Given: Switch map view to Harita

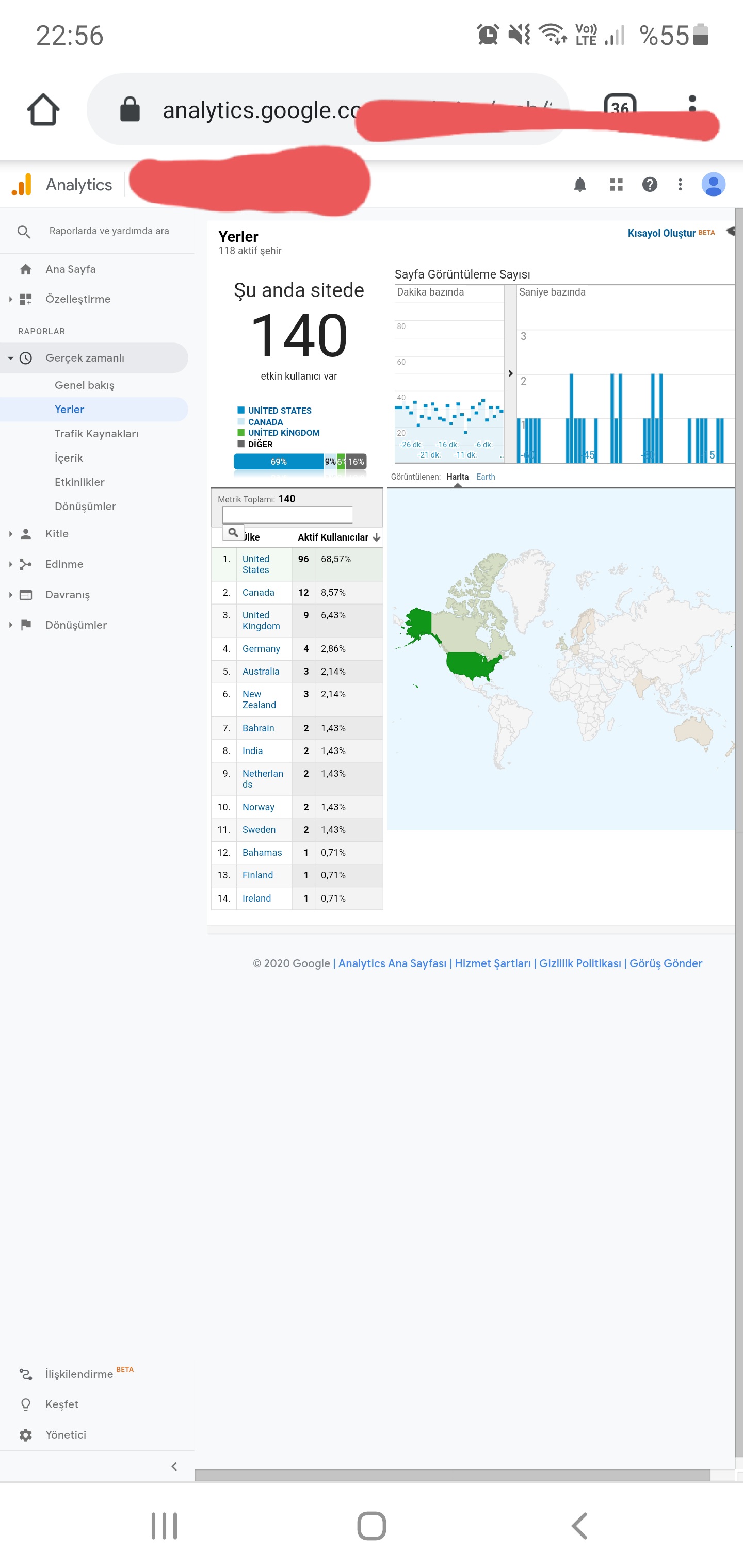Looking at the screenshot, I should [457, 477].
